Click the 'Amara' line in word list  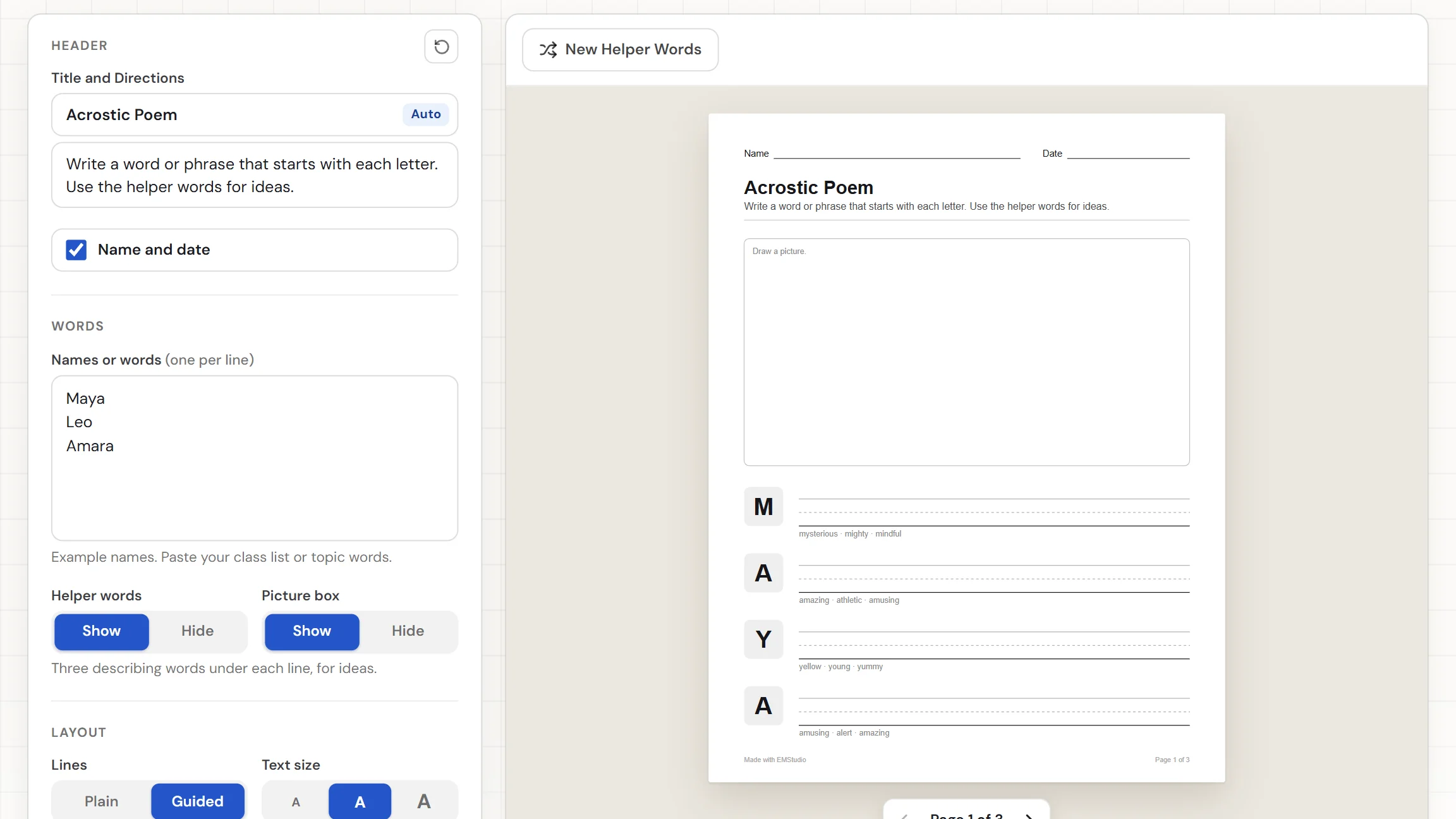pyautogui.click(x=90, y=446)
